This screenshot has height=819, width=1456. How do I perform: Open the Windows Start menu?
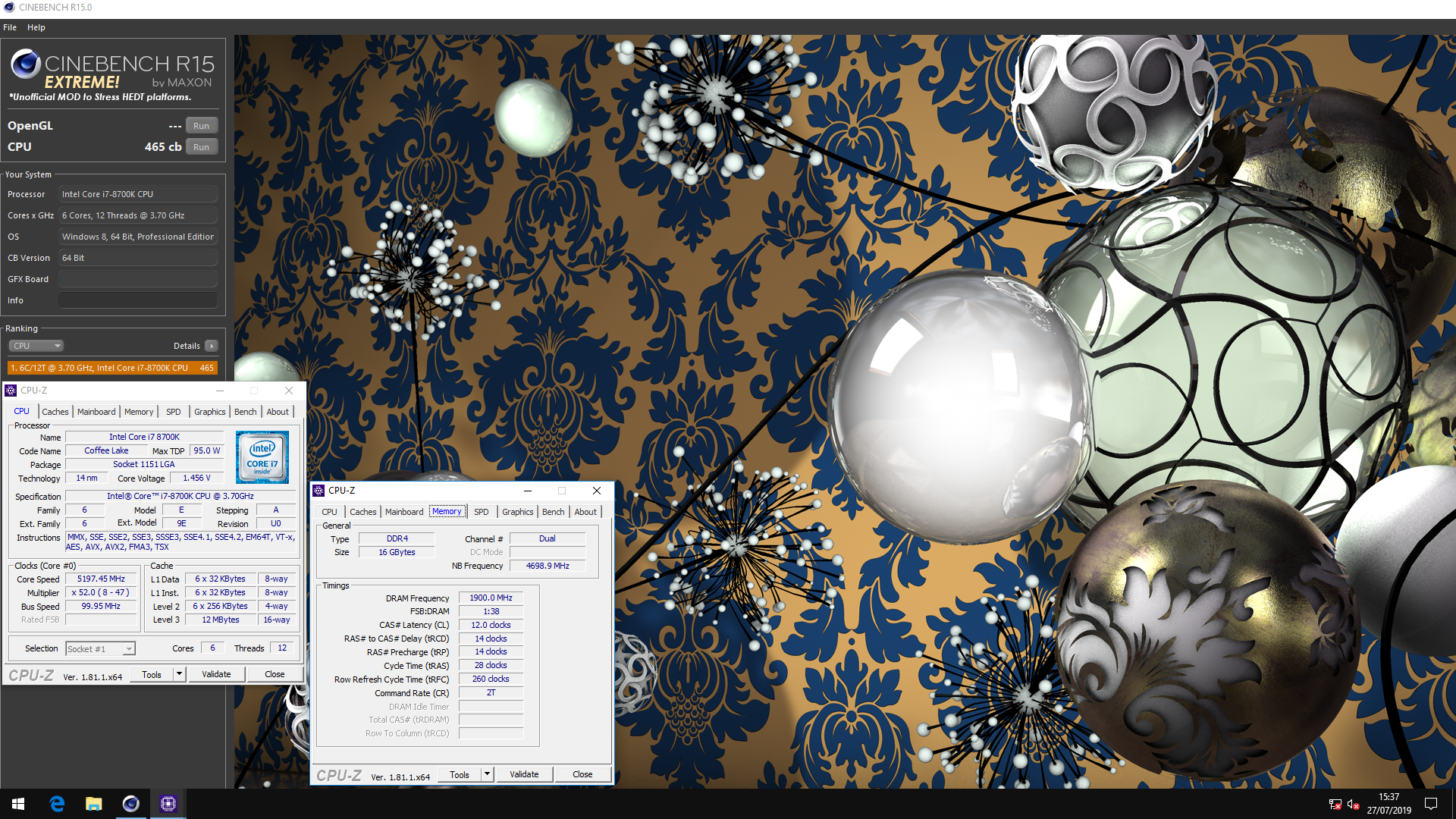[18, 804]
